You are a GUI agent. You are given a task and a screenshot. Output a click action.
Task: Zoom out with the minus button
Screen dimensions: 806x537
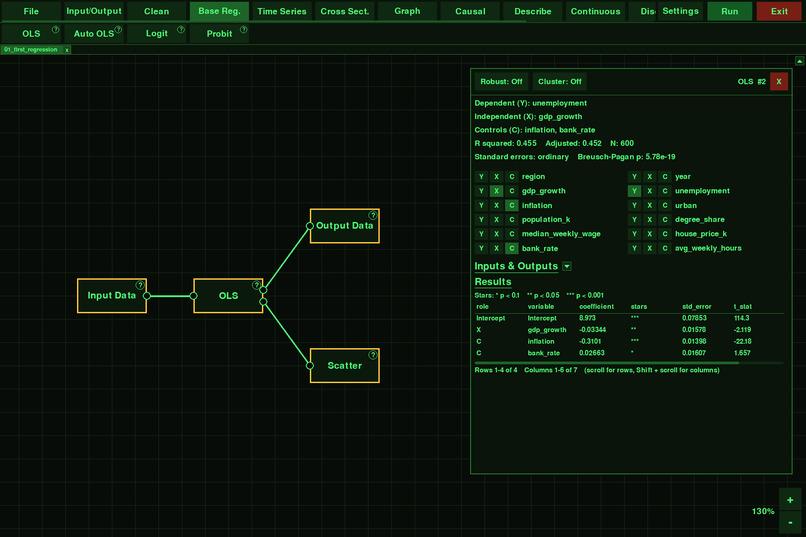790,523
